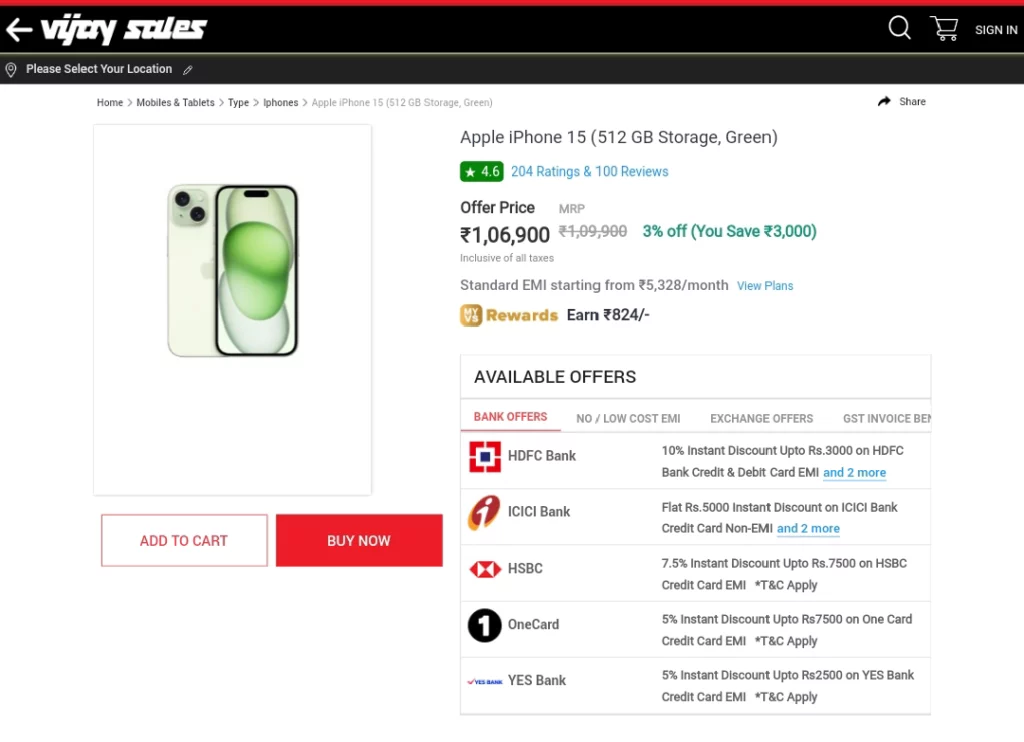1024x742 pixels.
Task: Open the search magnifier icon
Action: (899, 27)
